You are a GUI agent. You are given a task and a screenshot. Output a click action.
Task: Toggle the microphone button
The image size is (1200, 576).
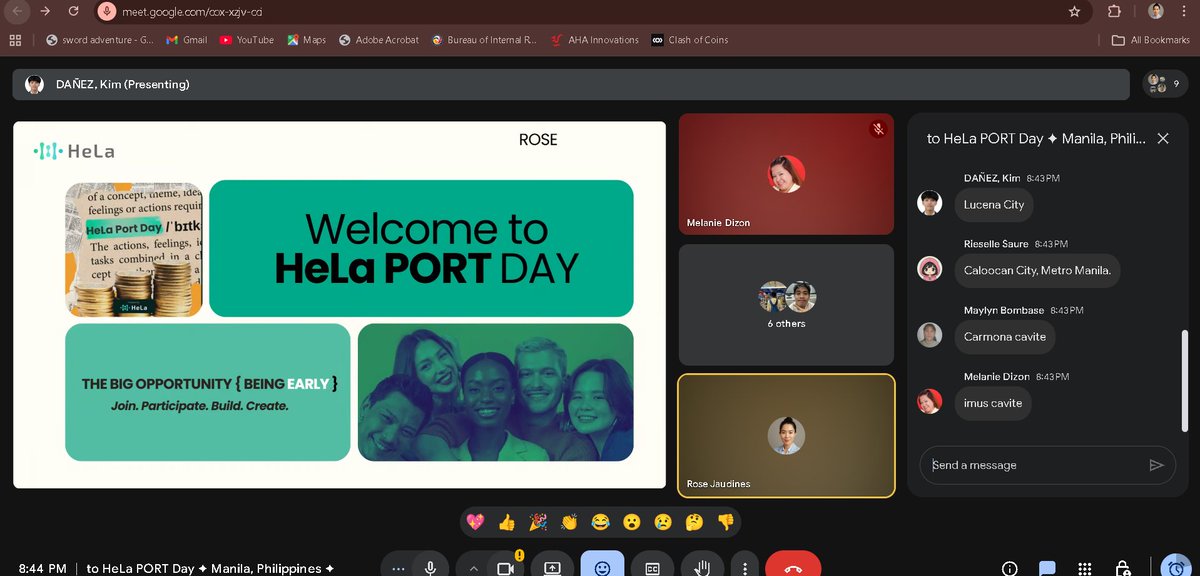tap(430, 567)
